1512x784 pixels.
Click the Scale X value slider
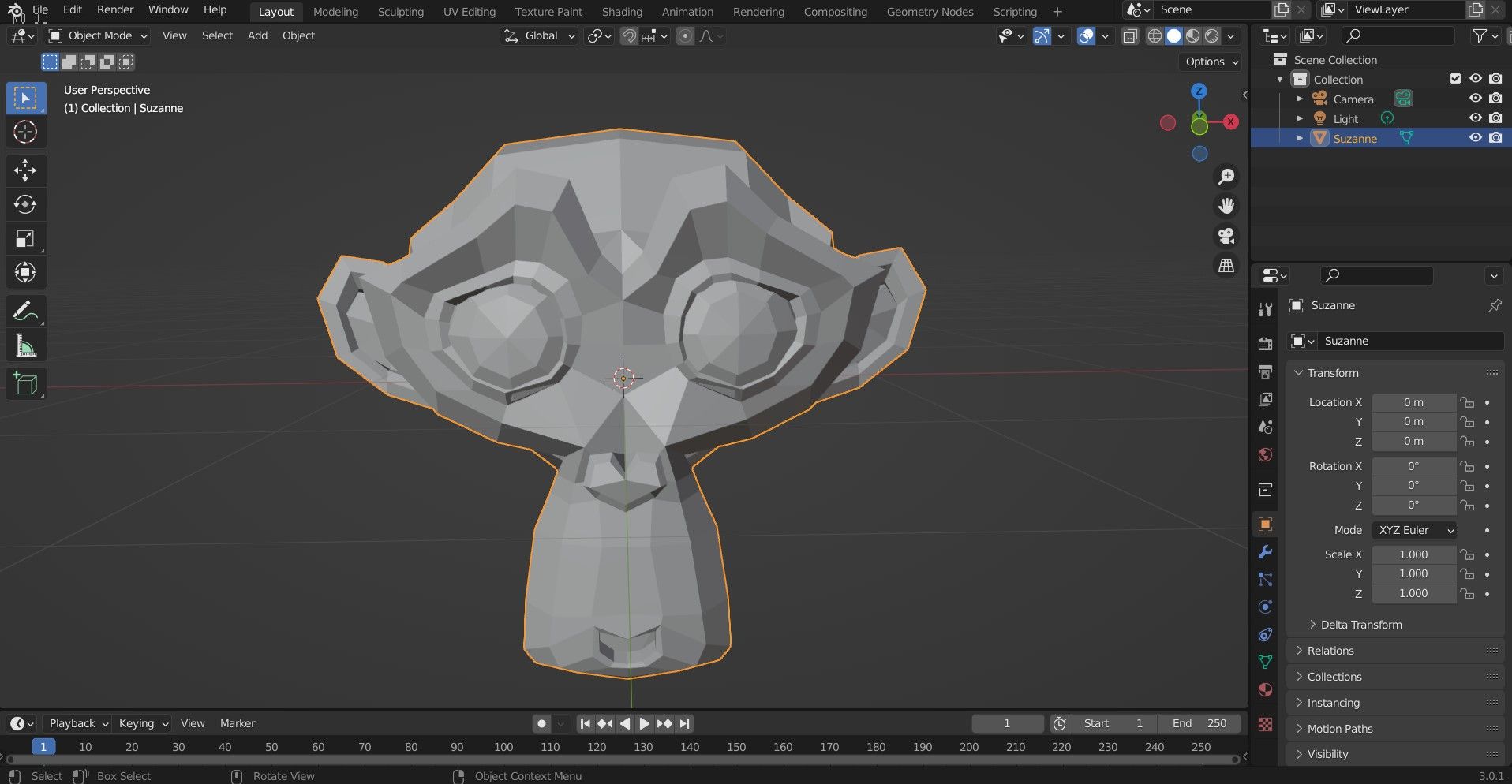click(x=1413, y=554)
